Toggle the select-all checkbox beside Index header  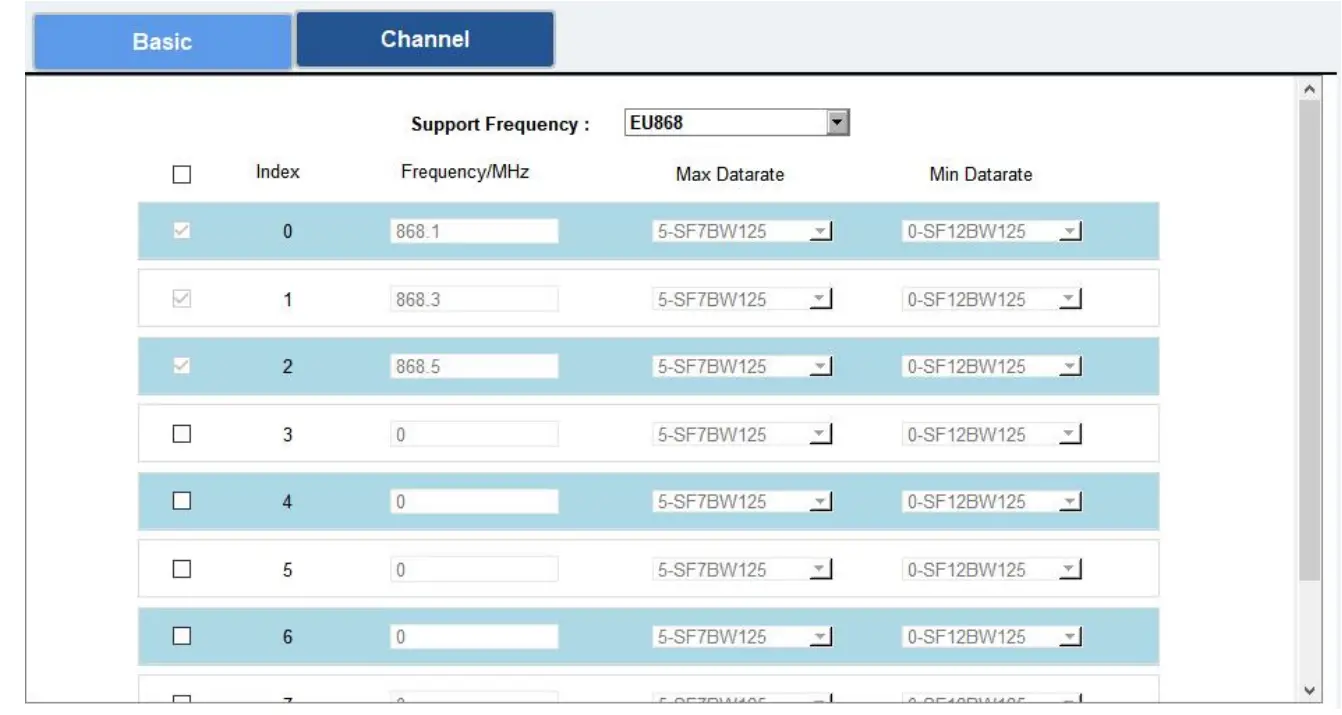pos(181,174)
